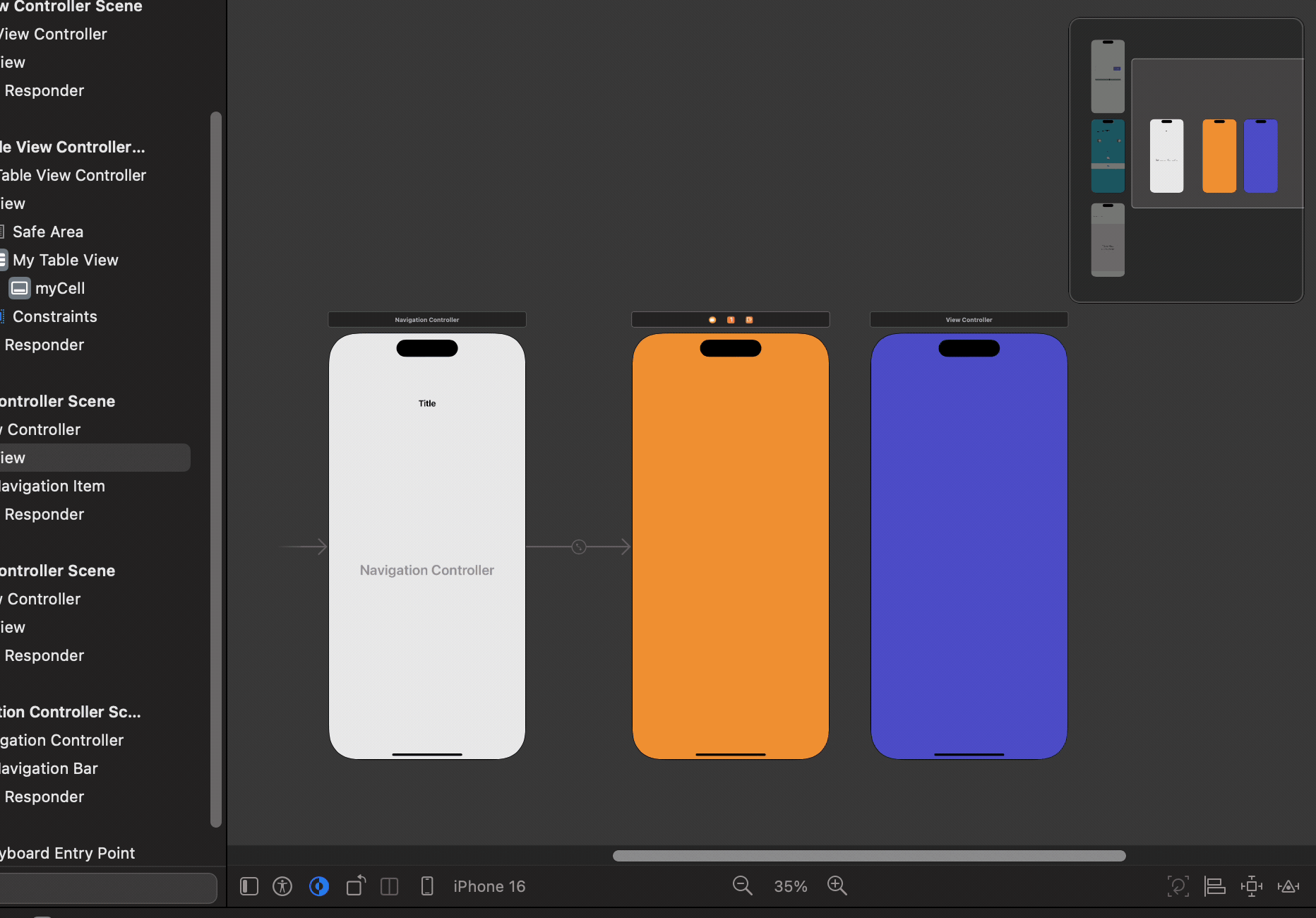Click the rotate orientation icon
The image size is (1316, 918).
pos(356,886)
